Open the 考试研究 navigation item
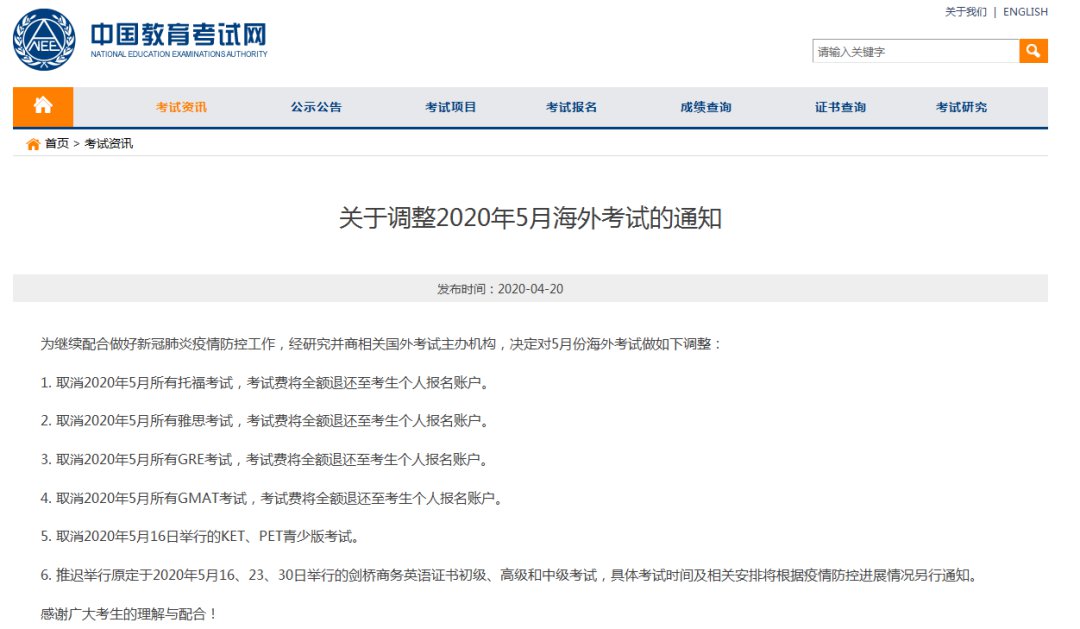 [961, 107]
